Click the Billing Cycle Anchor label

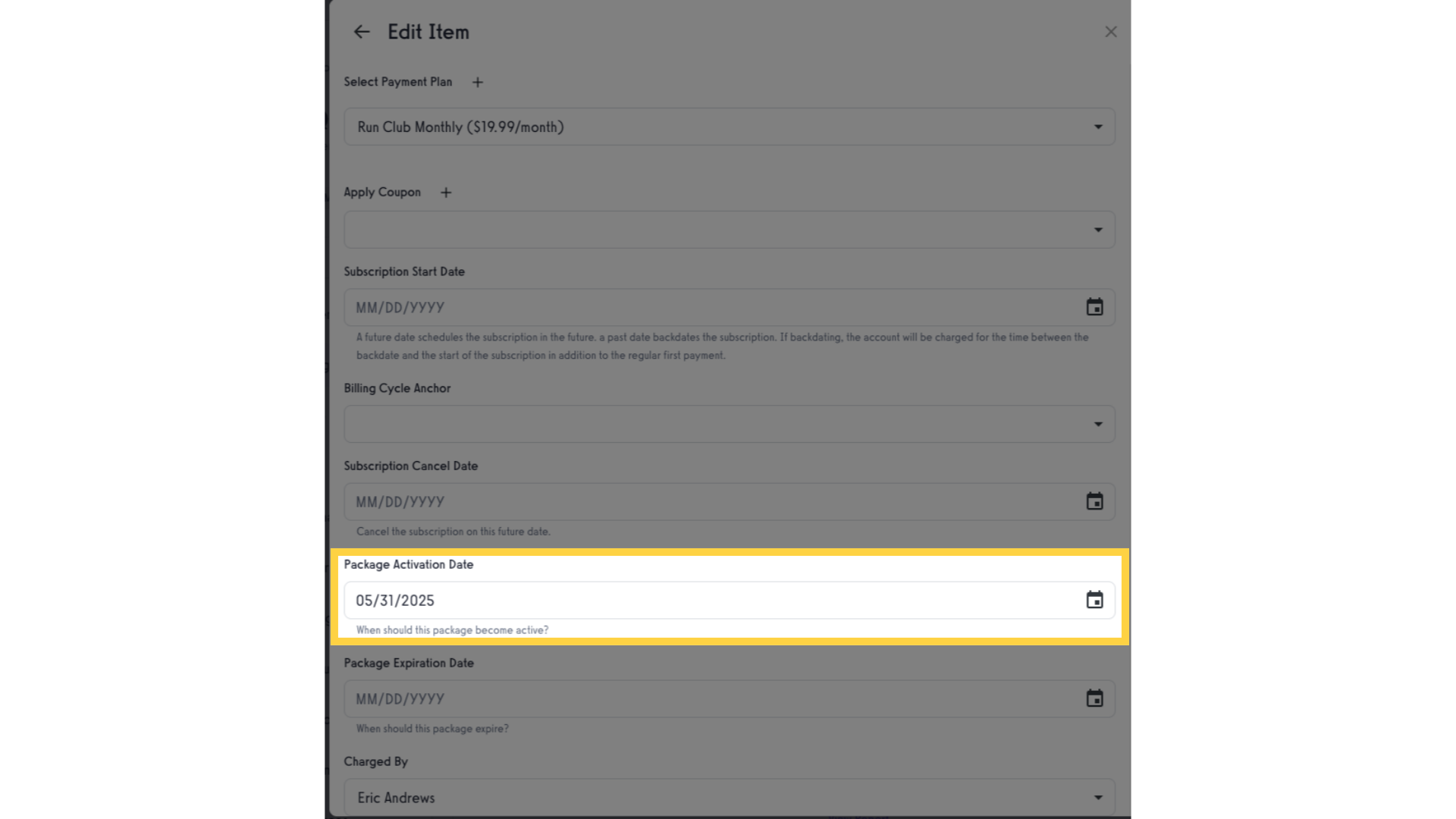(397, 388)
